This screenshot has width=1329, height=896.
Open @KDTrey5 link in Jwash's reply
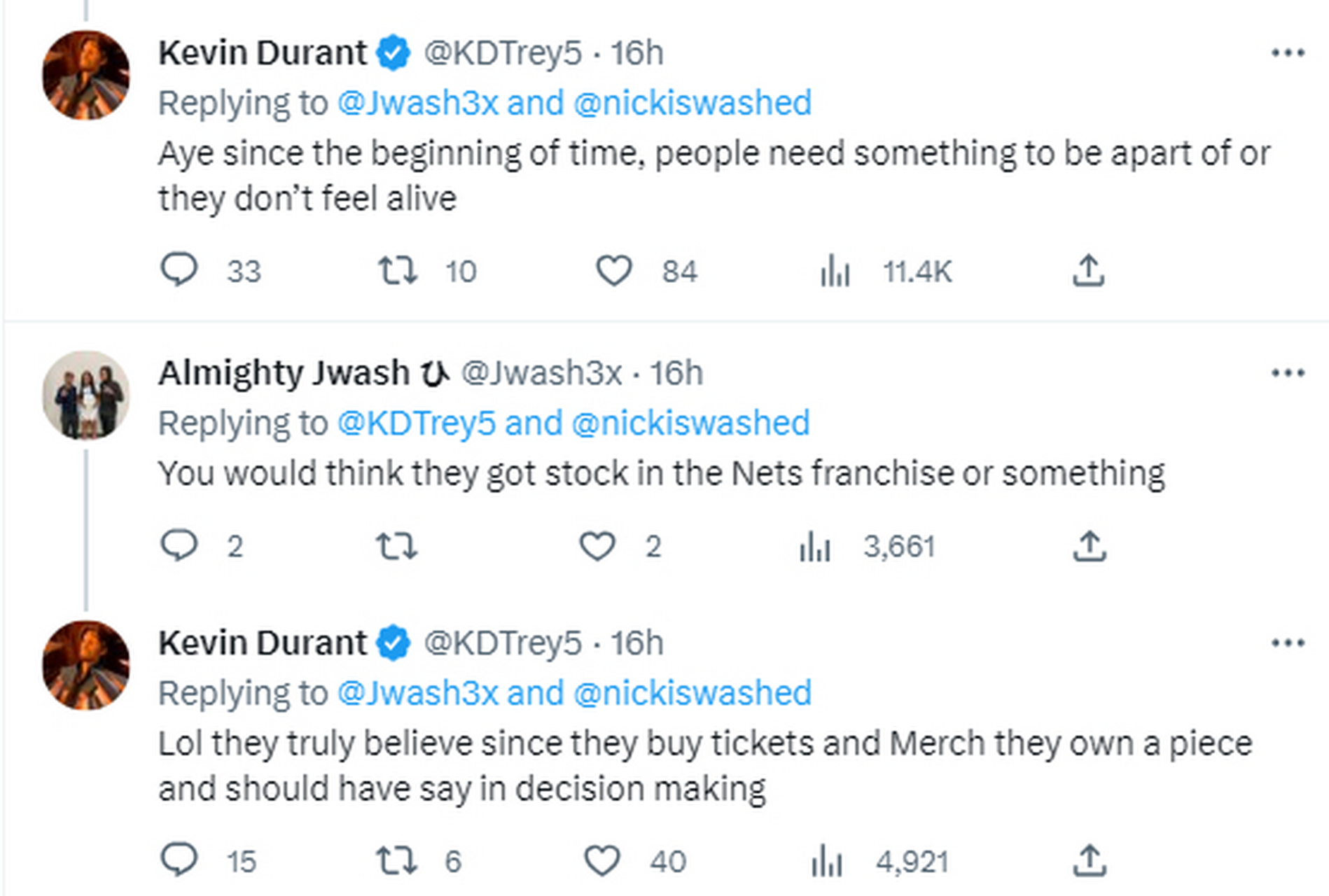[x=416, y=423]
